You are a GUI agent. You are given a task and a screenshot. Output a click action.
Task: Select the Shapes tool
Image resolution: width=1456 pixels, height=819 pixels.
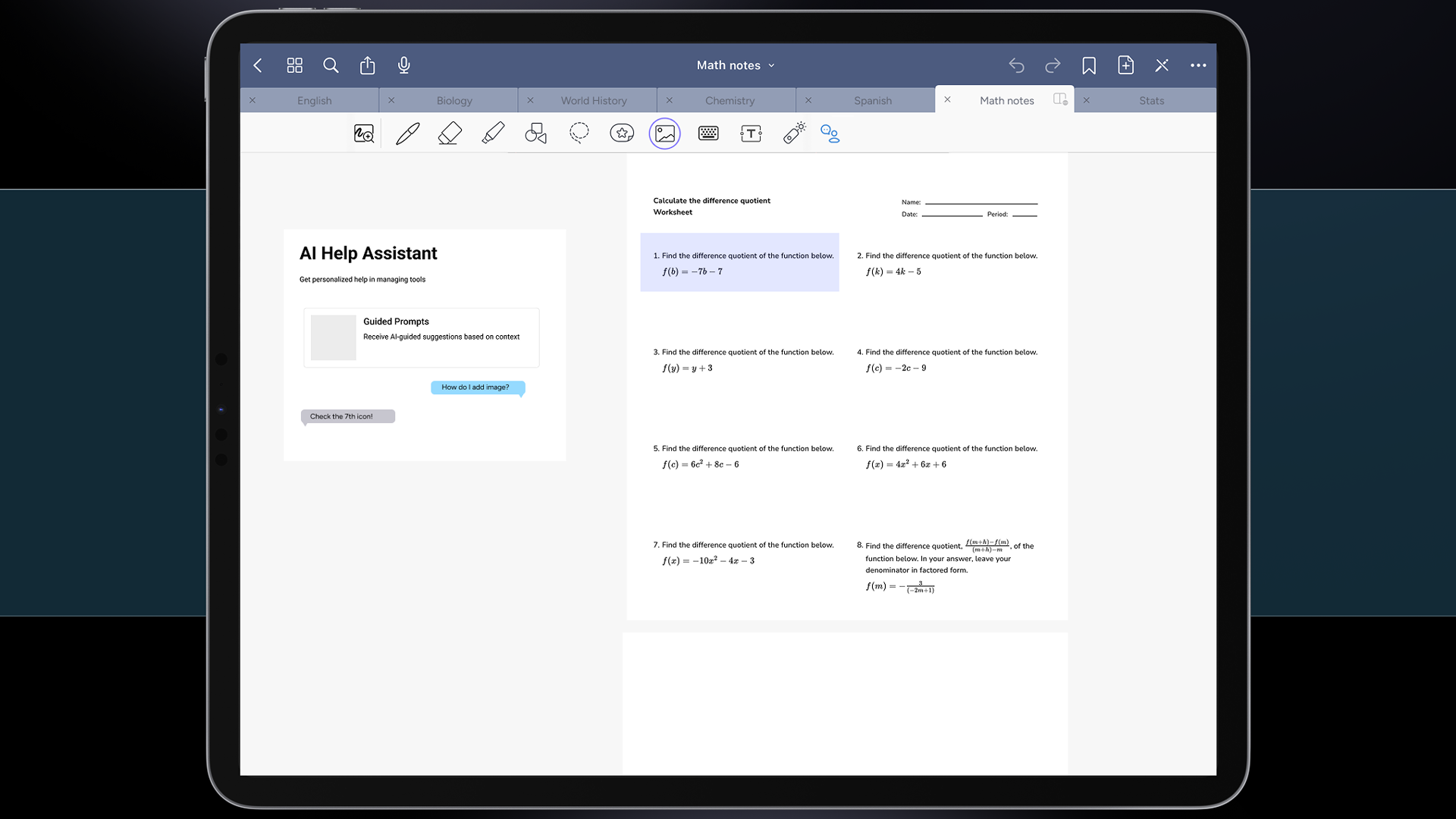pos(536,134)
